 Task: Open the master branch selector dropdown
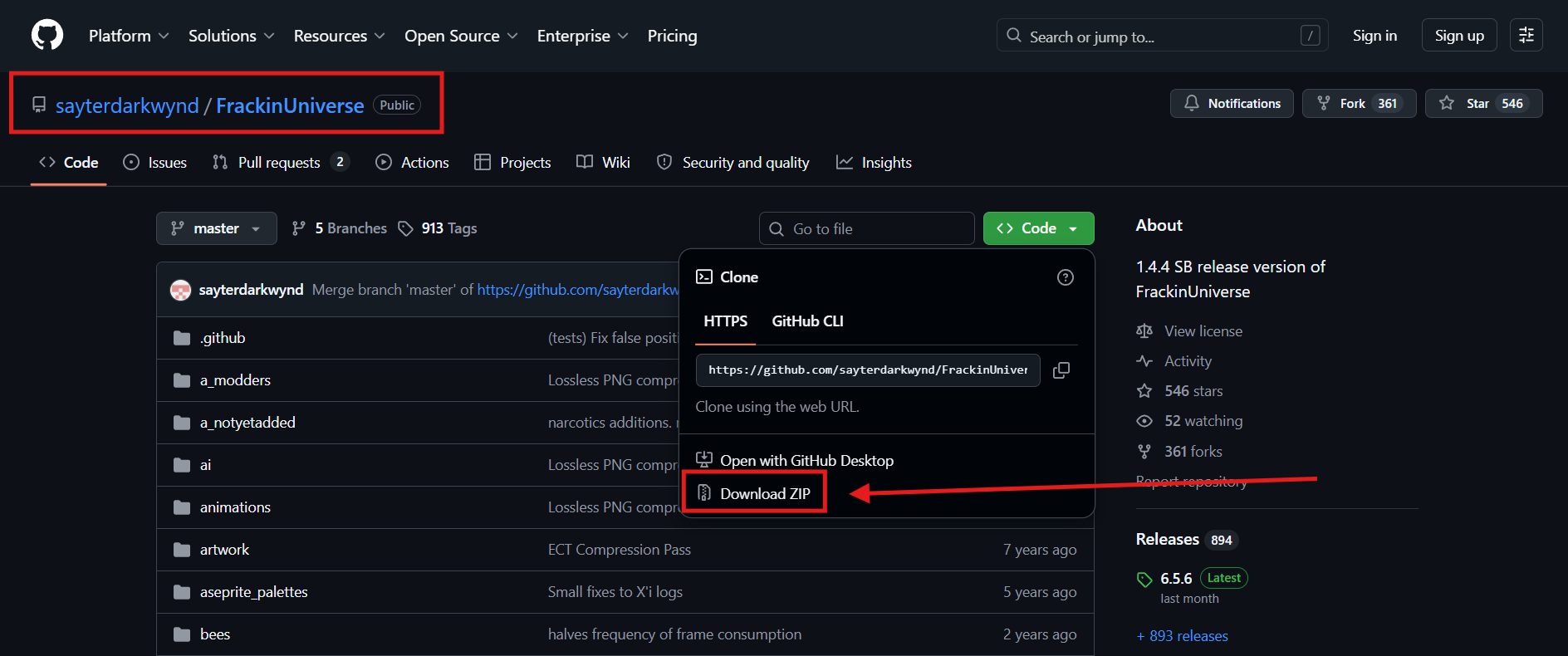point(217,228)
